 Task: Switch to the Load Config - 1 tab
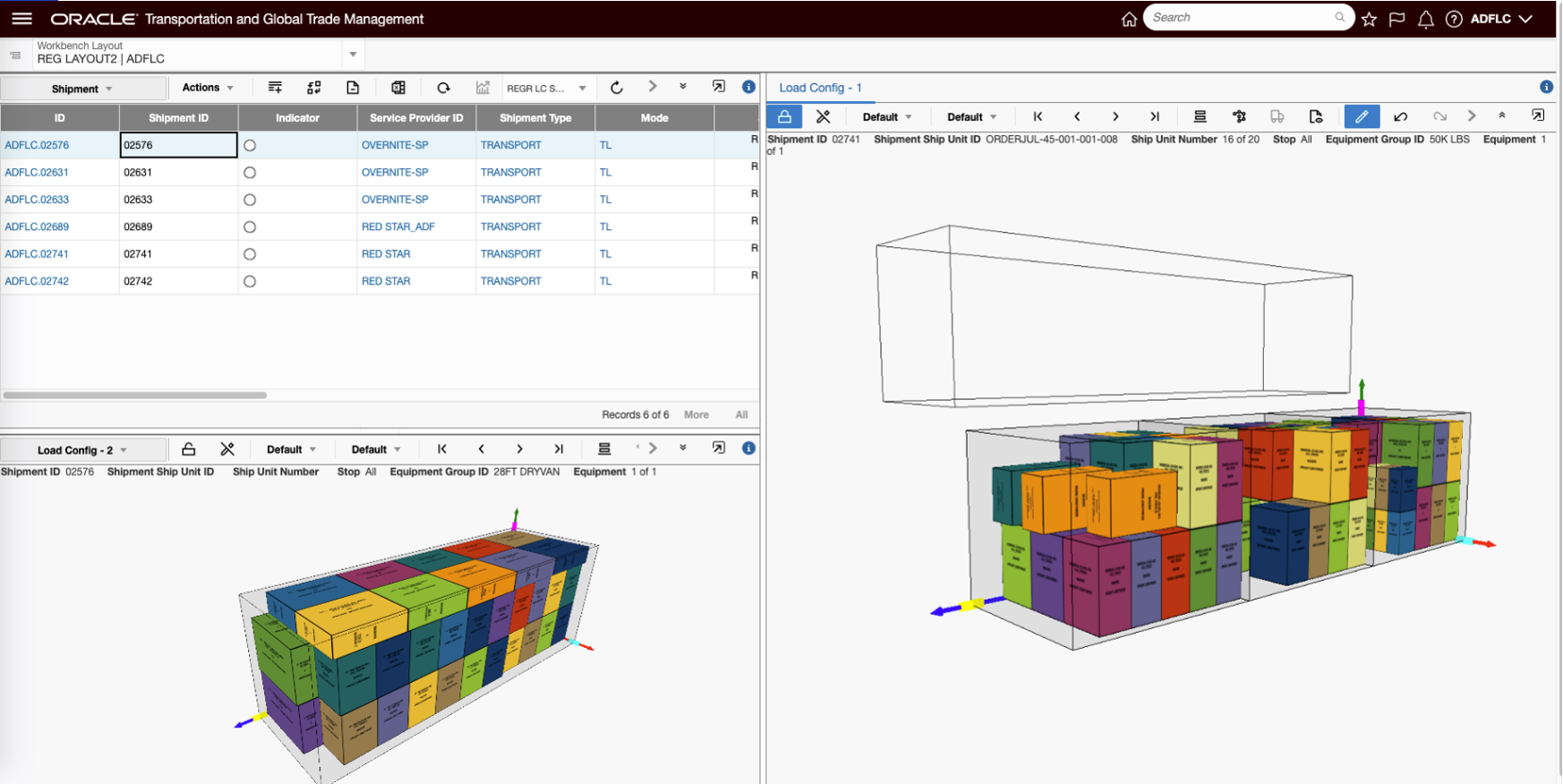(820, 88)
